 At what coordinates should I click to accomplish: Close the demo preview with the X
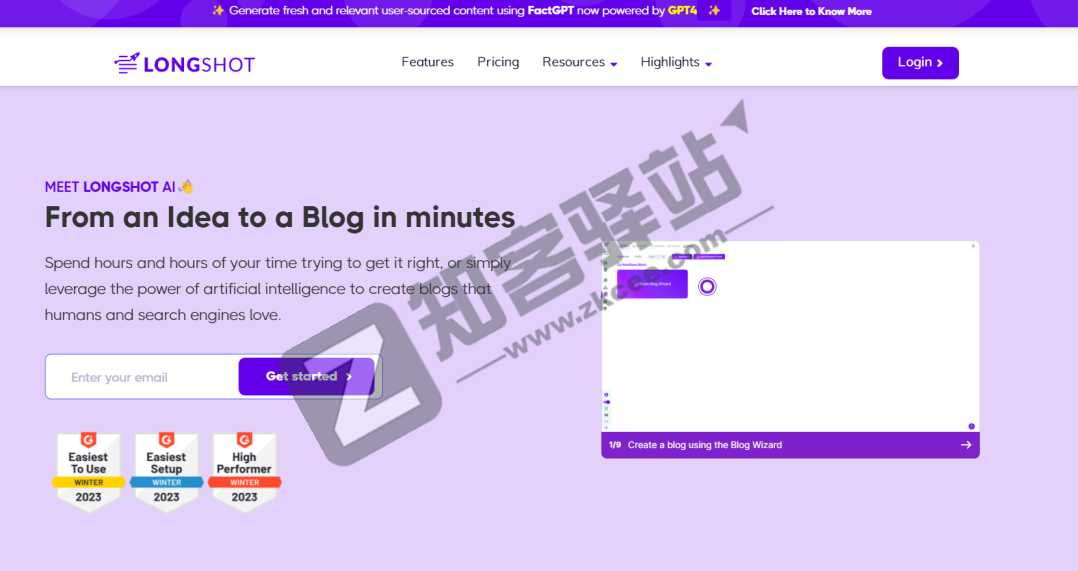click(x=973, y=246)
